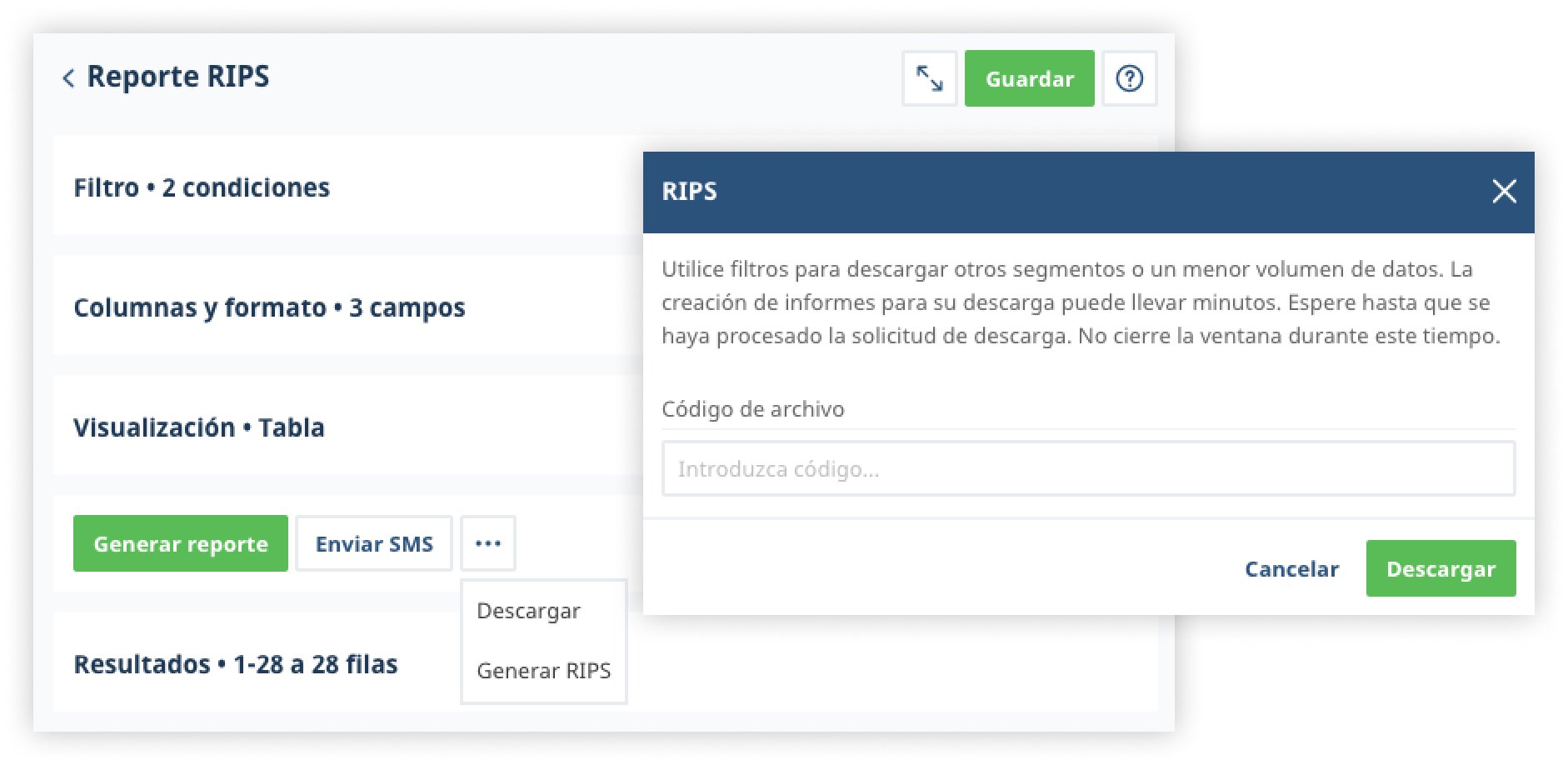This screenshot has height=765, width=1568.
Task: Select Descargar from the context menu
Action: 527,610
